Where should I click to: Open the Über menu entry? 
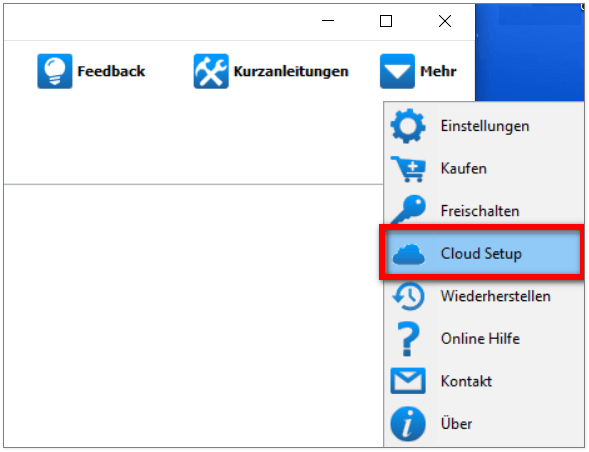[485, 424]
